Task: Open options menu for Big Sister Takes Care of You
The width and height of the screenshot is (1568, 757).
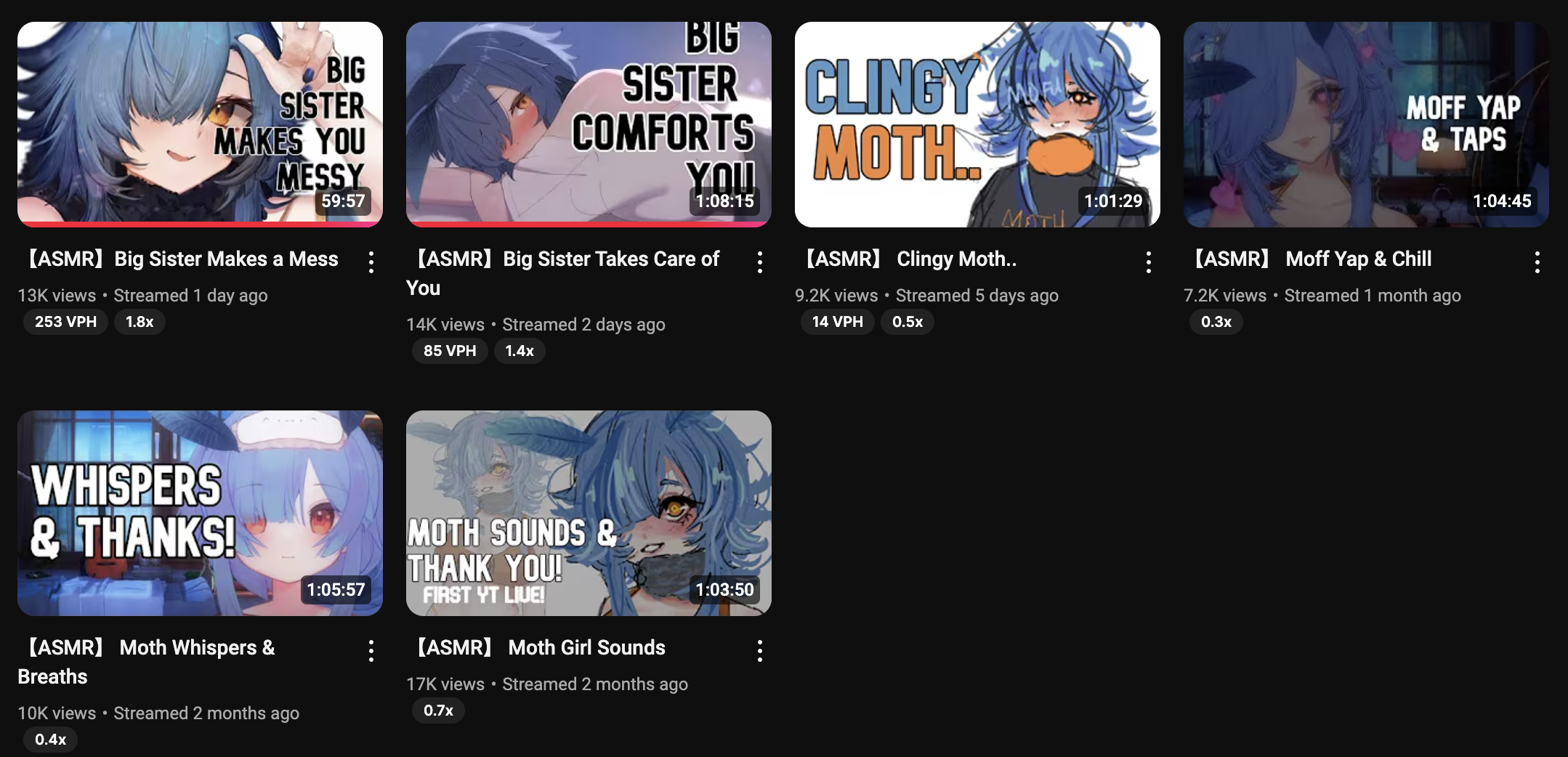Action: pos(760,262)
